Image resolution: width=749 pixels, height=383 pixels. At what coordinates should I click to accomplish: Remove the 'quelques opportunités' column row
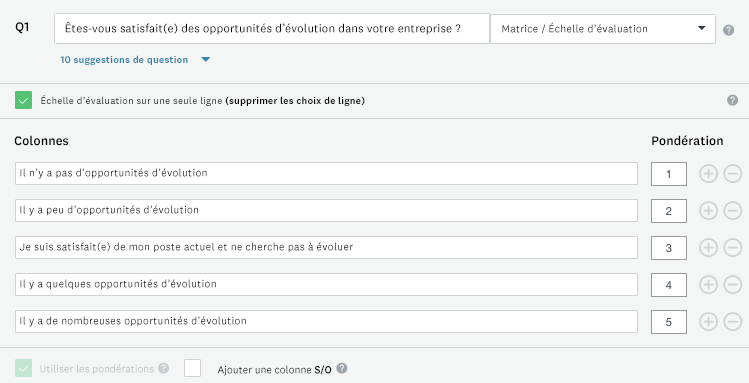pos(733,285)
